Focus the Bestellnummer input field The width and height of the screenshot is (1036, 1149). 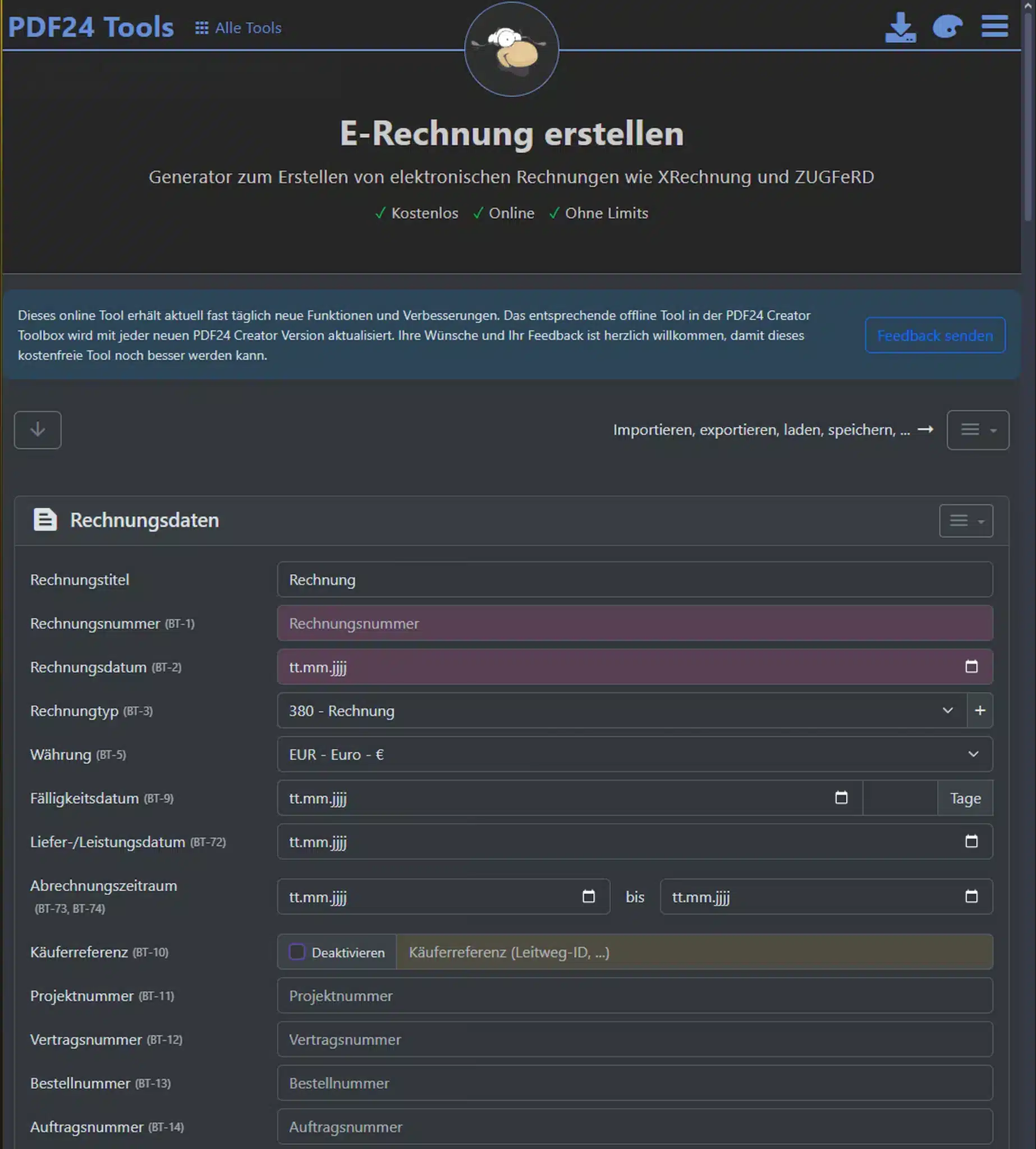pyautogui.click(x=635, y=1082)
